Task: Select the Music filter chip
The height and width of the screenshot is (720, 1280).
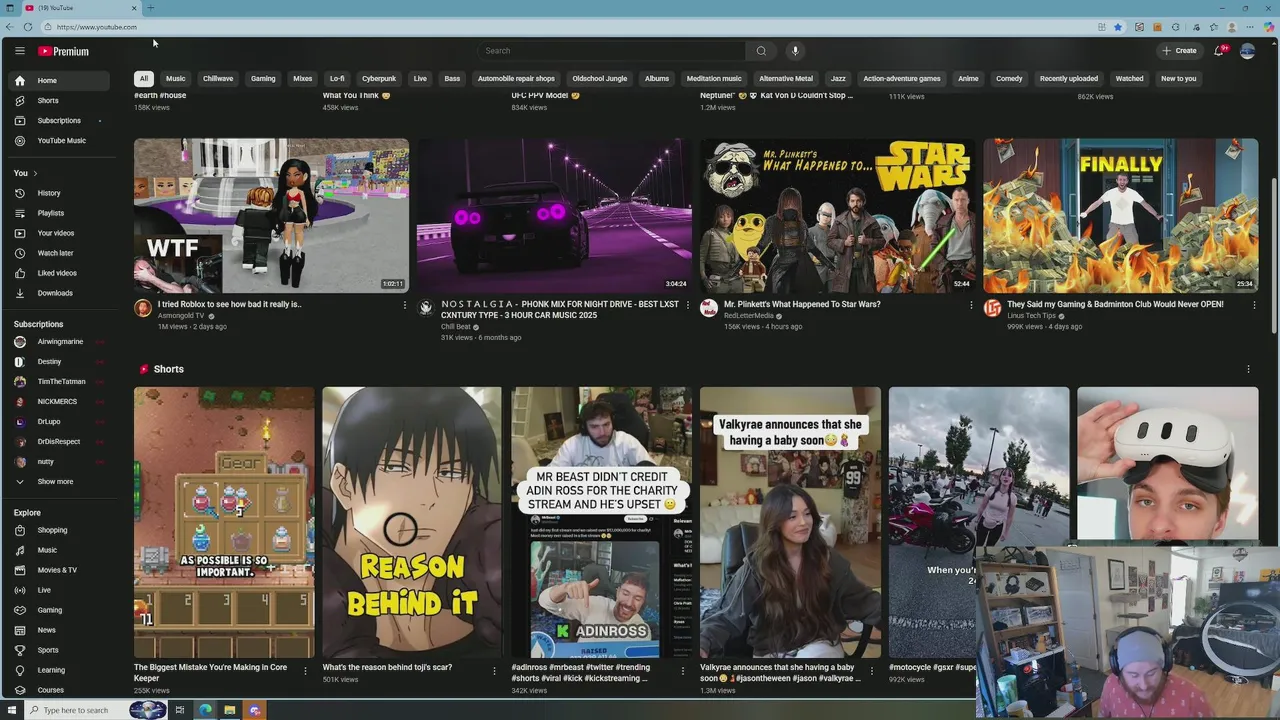Action: click(x=176, y=78)
